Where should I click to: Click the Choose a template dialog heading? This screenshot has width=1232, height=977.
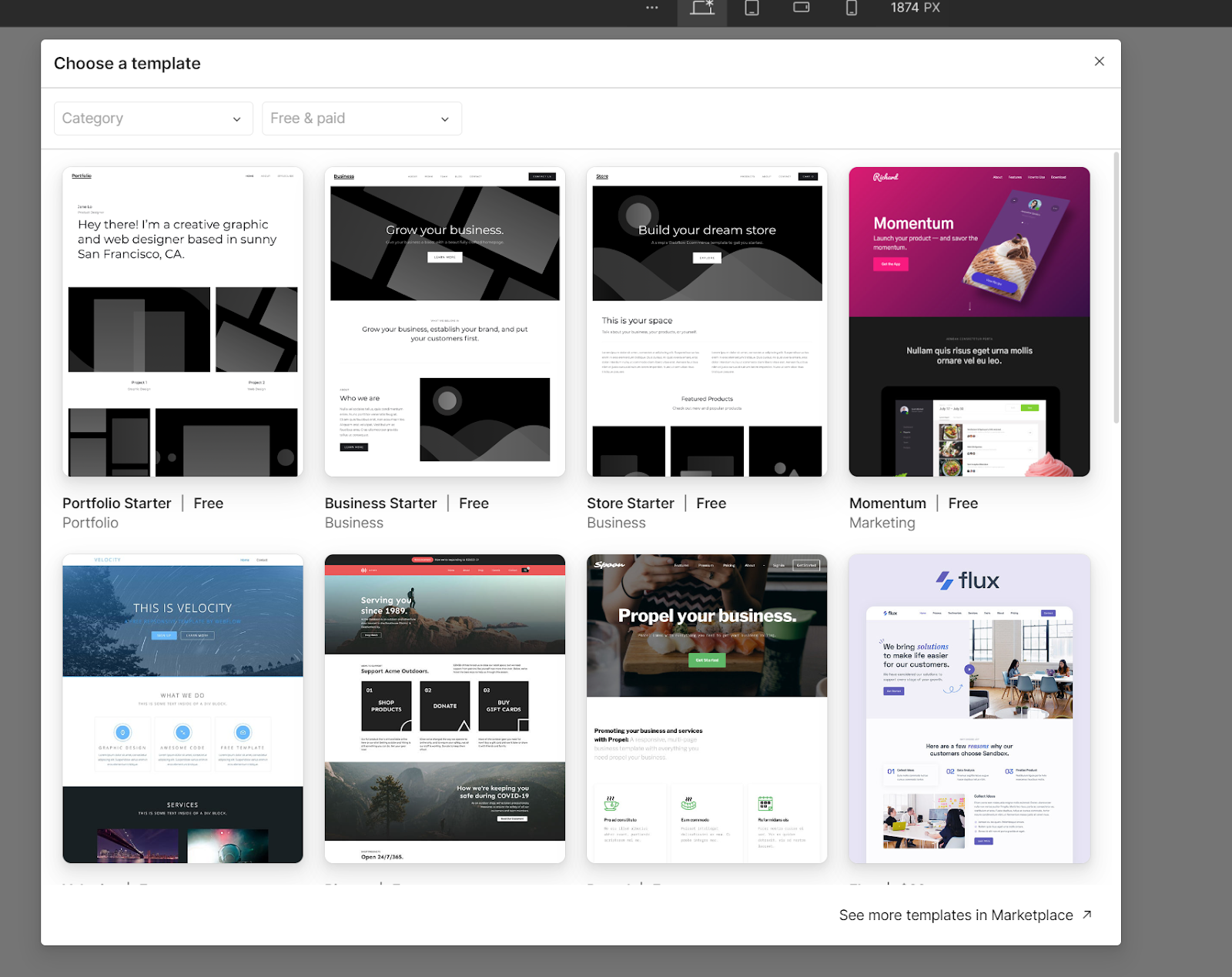tap(127, 63)
